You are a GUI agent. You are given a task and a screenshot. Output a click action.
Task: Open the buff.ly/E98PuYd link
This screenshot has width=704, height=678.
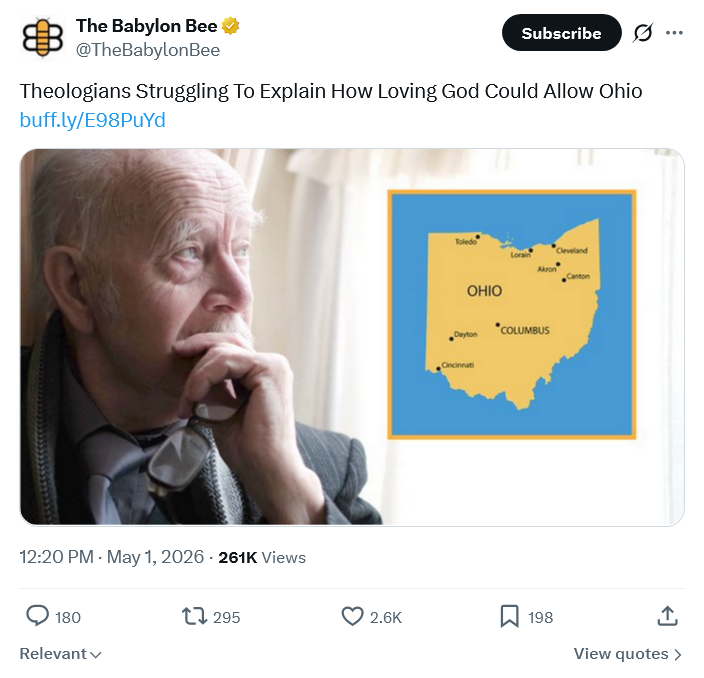click(92, 120)
